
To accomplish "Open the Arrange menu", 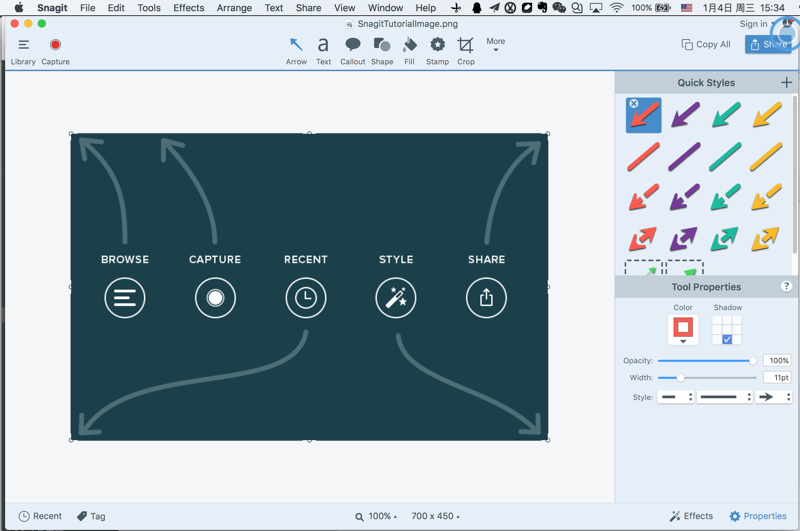I will (x=234, y=8).
